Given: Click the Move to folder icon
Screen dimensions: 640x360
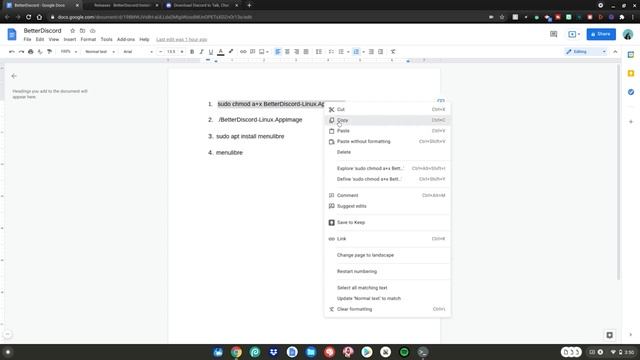Looking at the screenshot, I should click(x=82, y=31).
